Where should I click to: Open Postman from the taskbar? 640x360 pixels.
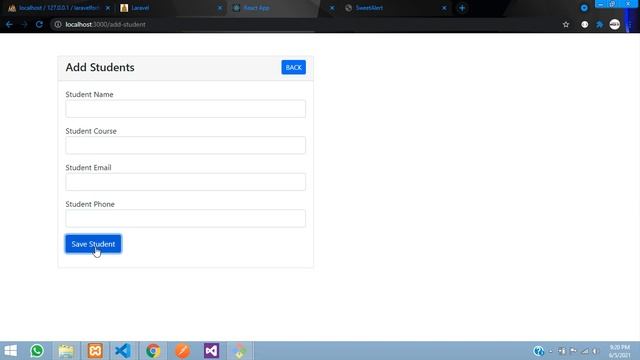coord(182,351)
